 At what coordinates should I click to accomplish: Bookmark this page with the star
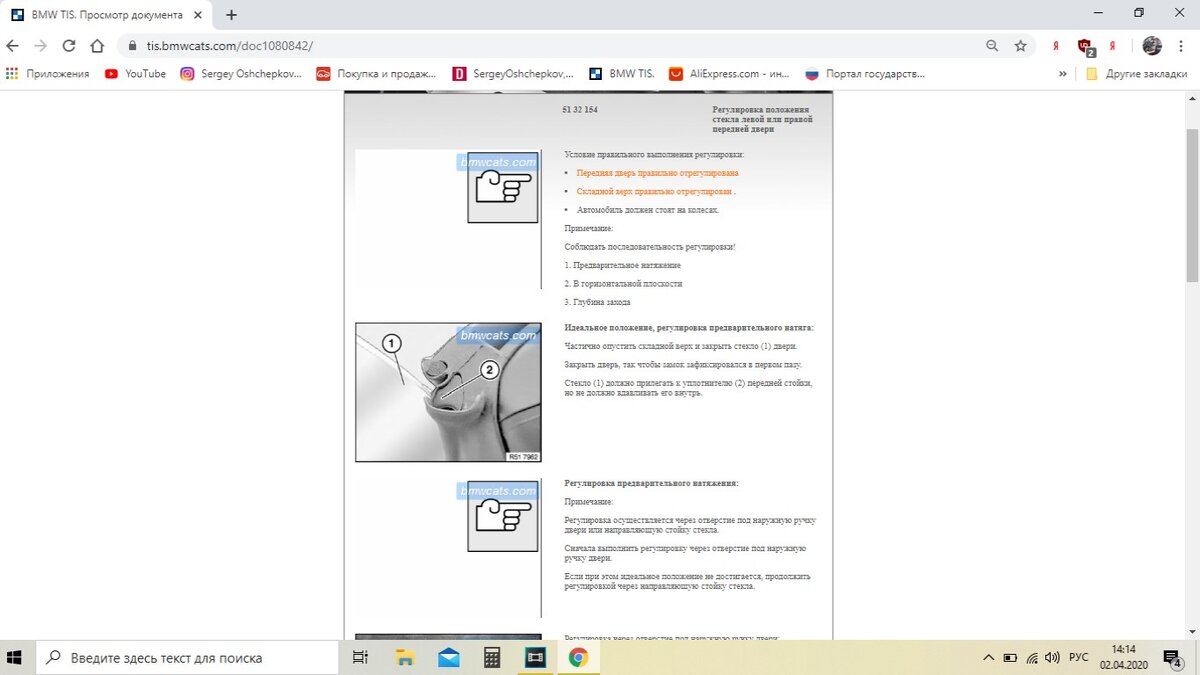point(1020,46)
